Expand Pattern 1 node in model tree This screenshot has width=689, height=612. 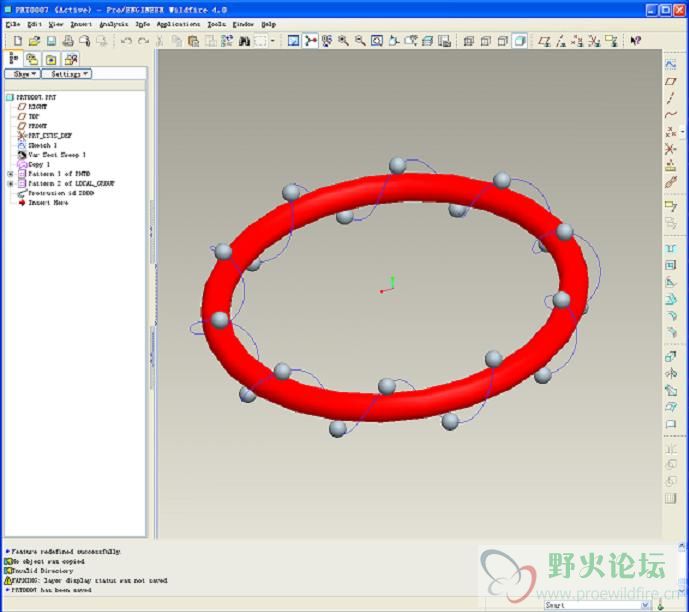coord(11,174)
